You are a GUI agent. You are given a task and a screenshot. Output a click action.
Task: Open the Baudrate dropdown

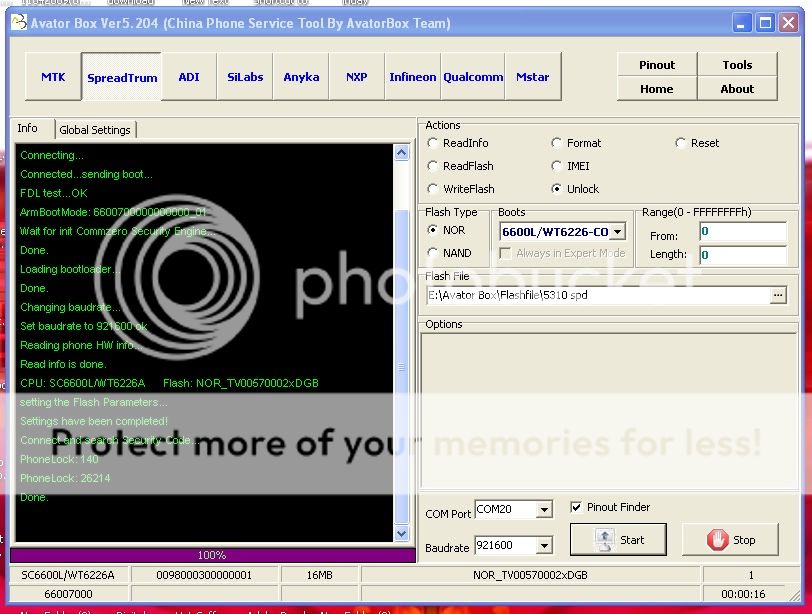coord(543,546)
